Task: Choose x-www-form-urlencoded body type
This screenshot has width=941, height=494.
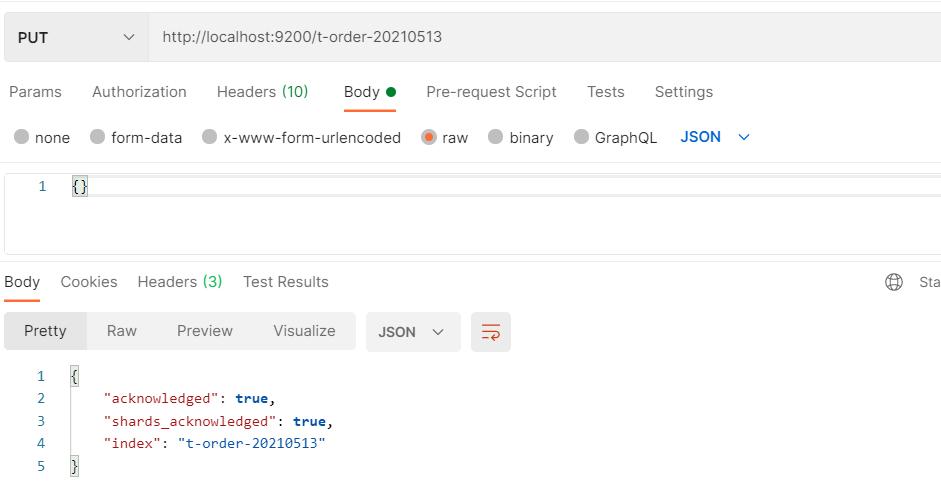Action: pyautogui.click(x=210, y=137)
